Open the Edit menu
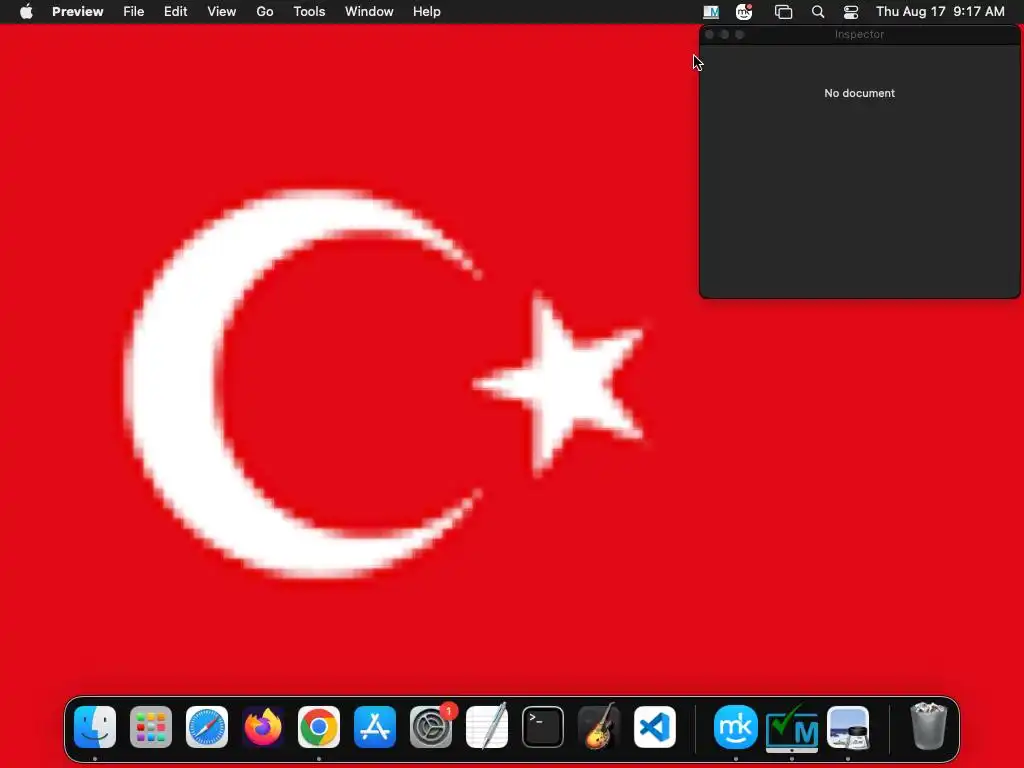 pyautogui.click(x=176, y=12)
